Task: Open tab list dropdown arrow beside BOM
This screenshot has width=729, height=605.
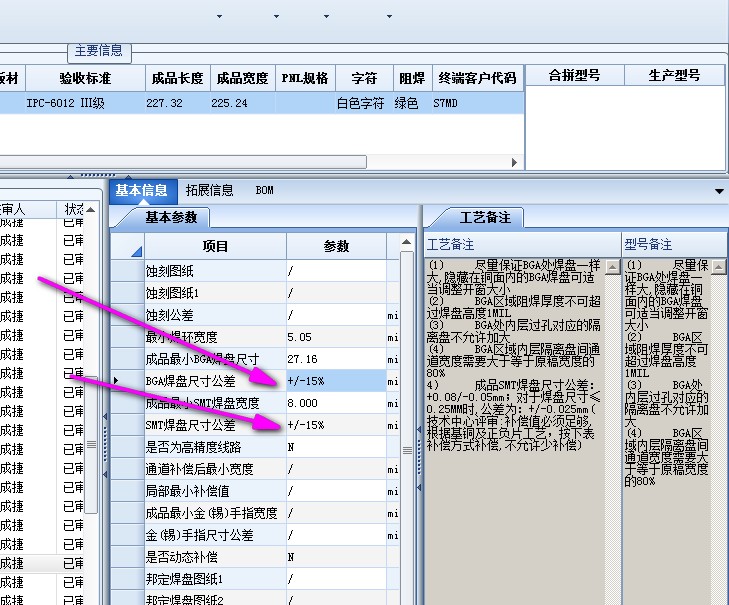Action: [719, 192]
